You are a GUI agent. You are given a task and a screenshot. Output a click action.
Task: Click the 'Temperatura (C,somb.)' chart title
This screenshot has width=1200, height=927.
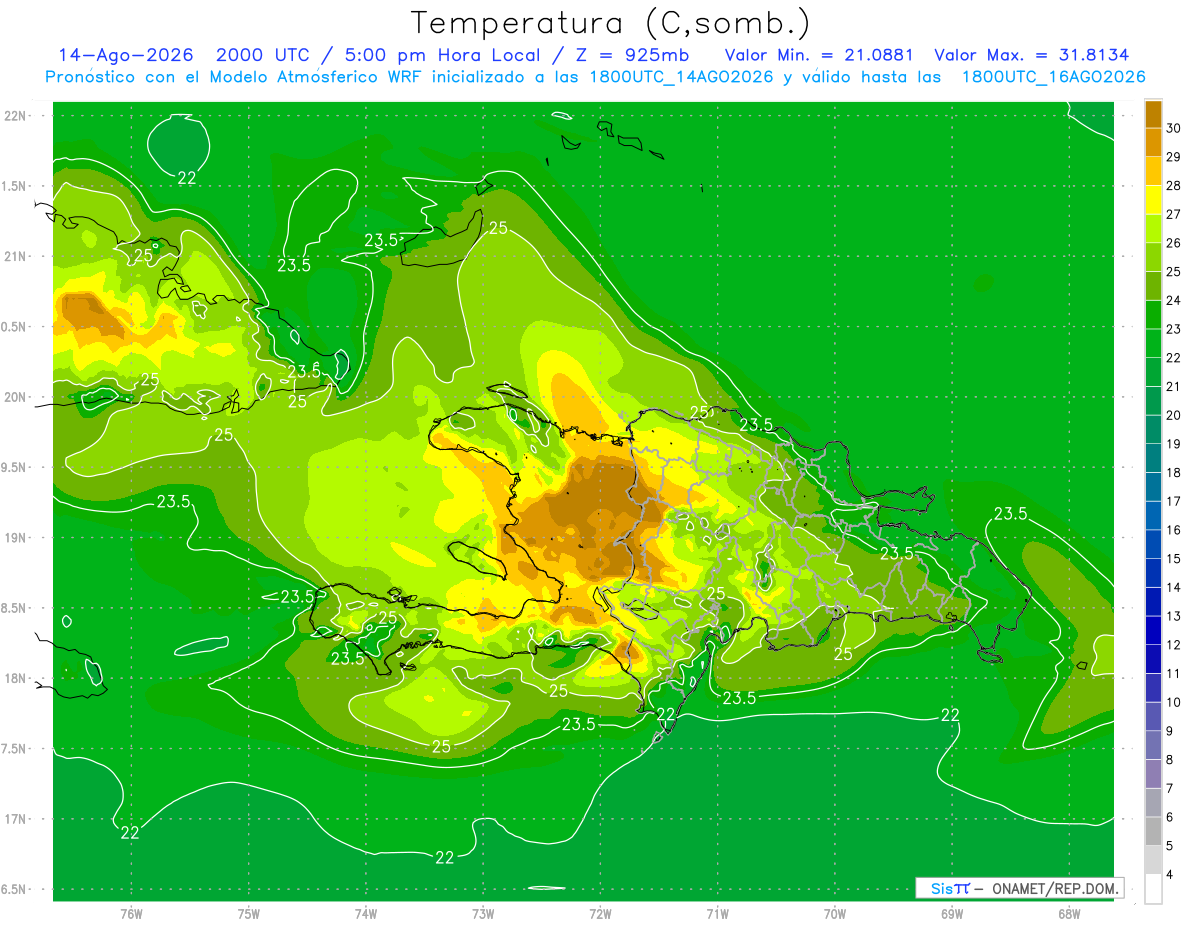[611, 24]
